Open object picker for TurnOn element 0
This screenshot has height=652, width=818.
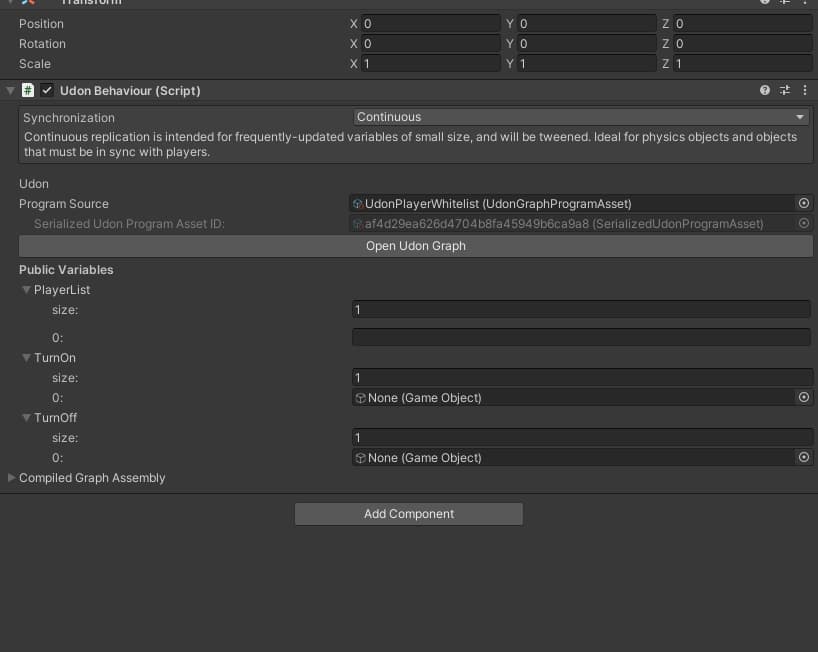[804, 397]
